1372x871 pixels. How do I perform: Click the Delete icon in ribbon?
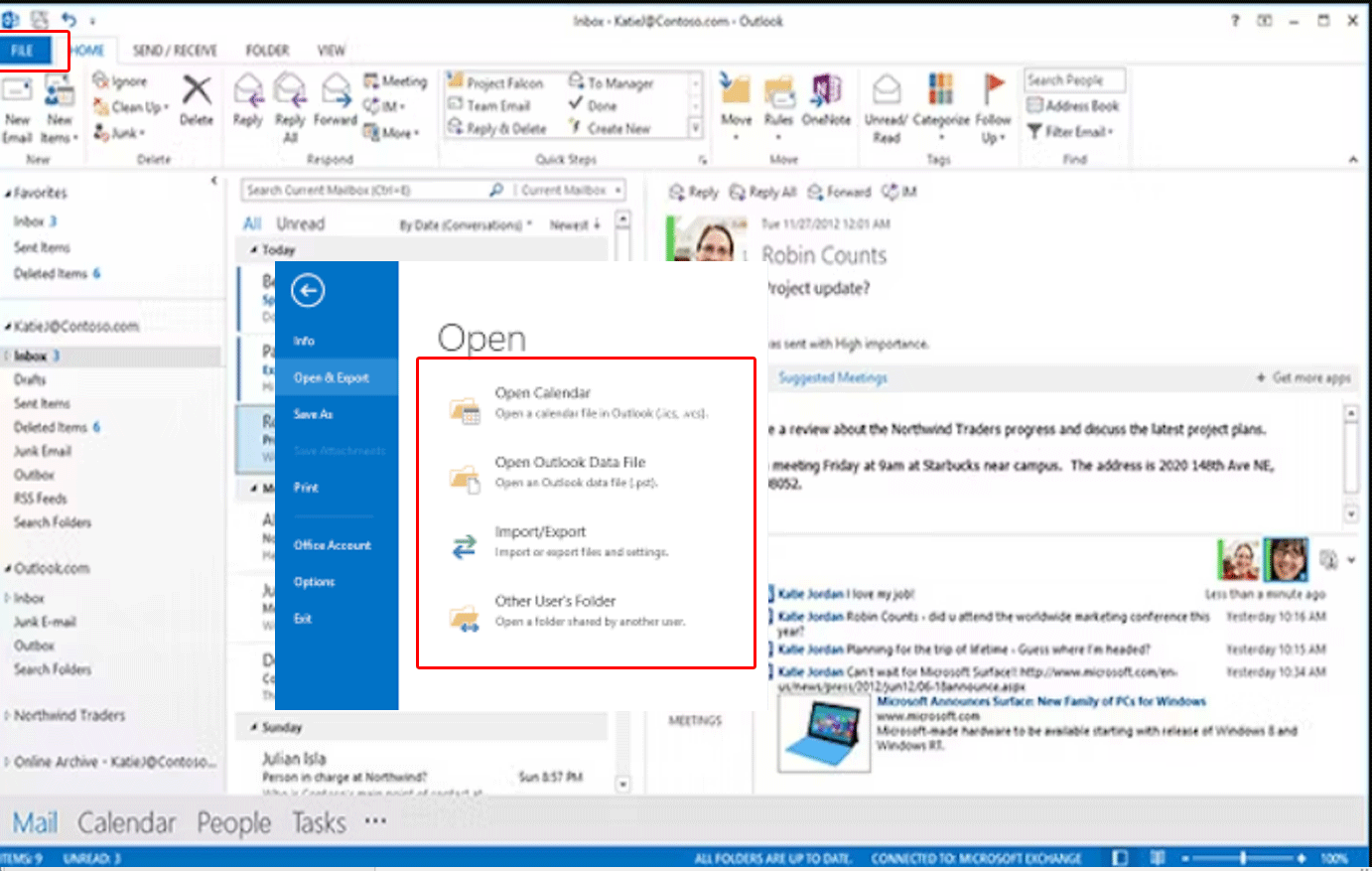tap(196, 92)
